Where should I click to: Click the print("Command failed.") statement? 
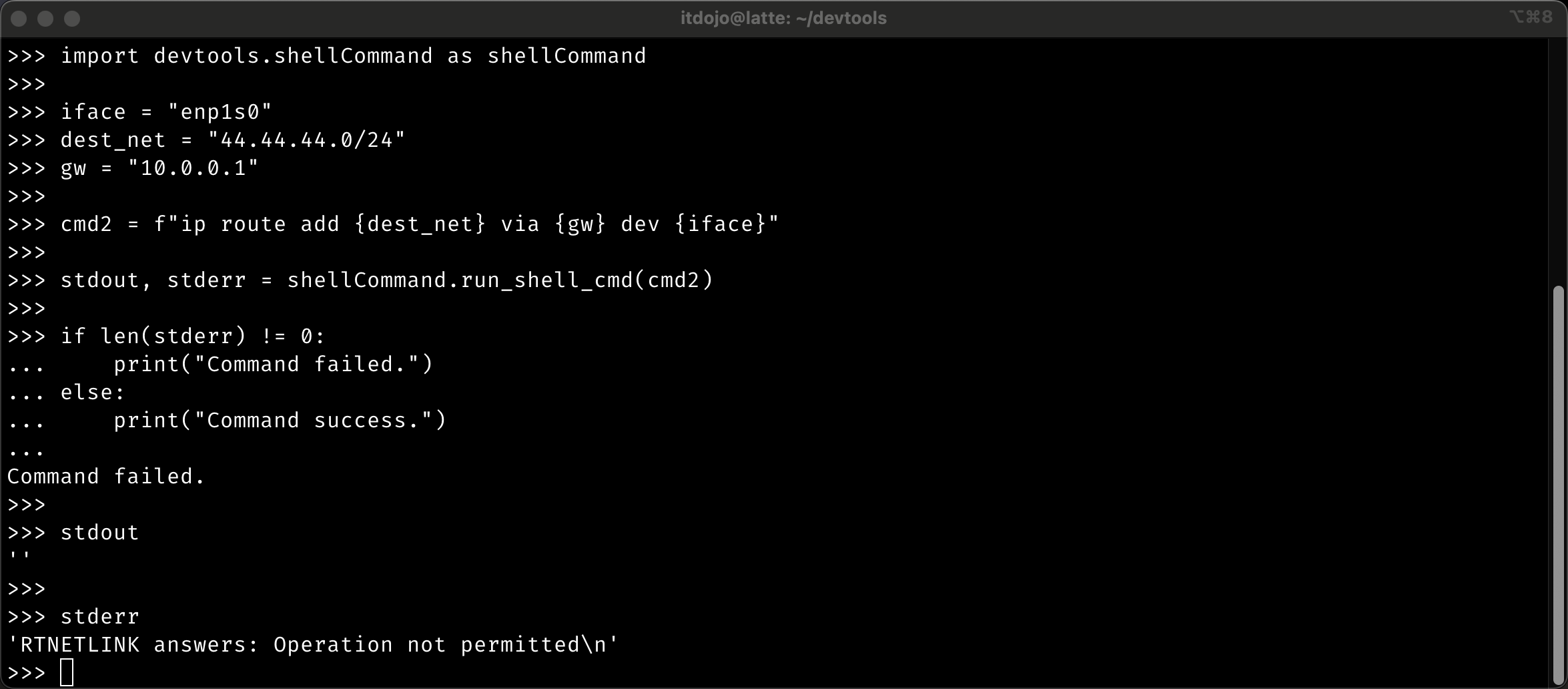pyautogui.click(x=273, y=365)
